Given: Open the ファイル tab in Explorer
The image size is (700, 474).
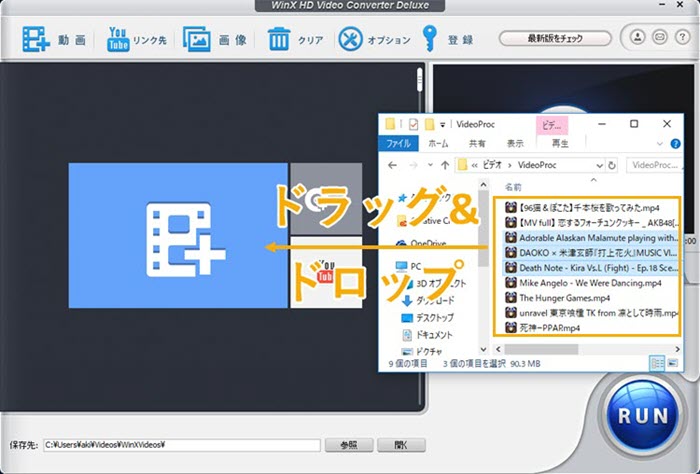Looking at the screenshot, I should coord(398,143).
